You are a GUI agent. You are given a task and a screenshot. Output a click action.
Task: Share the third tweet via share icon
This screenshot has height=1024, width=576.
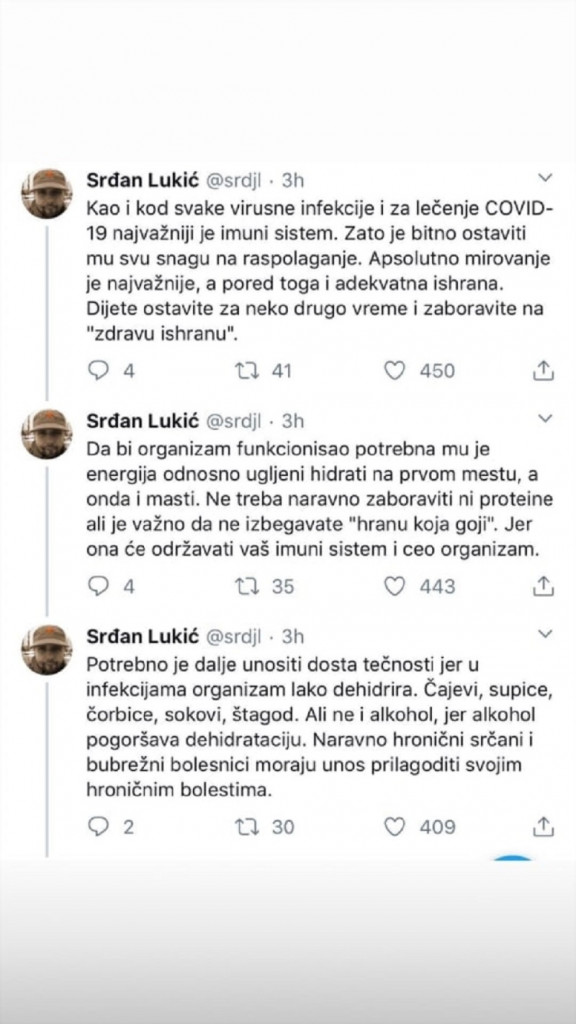(x=545, y=827)
